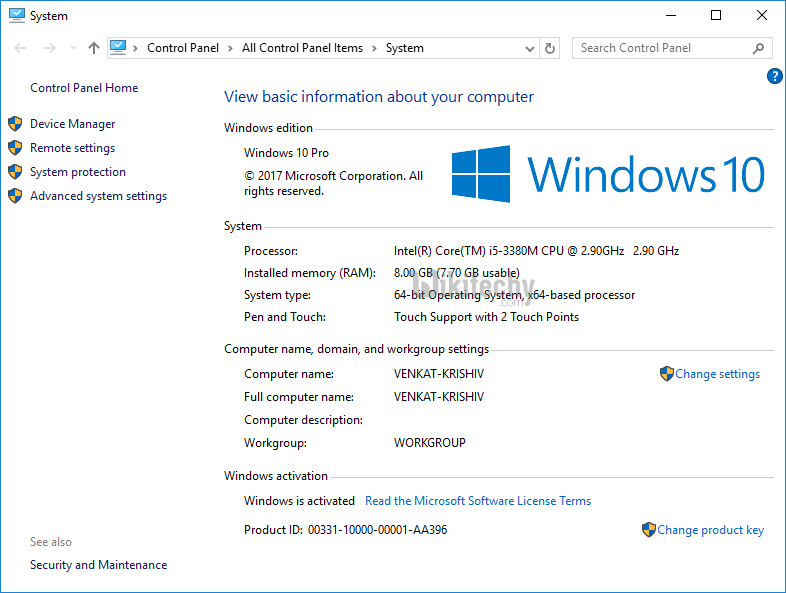Viewport: 786px width, 593px height.
Task: Click the Back arrow navigation button
Action: click(21, 48)
